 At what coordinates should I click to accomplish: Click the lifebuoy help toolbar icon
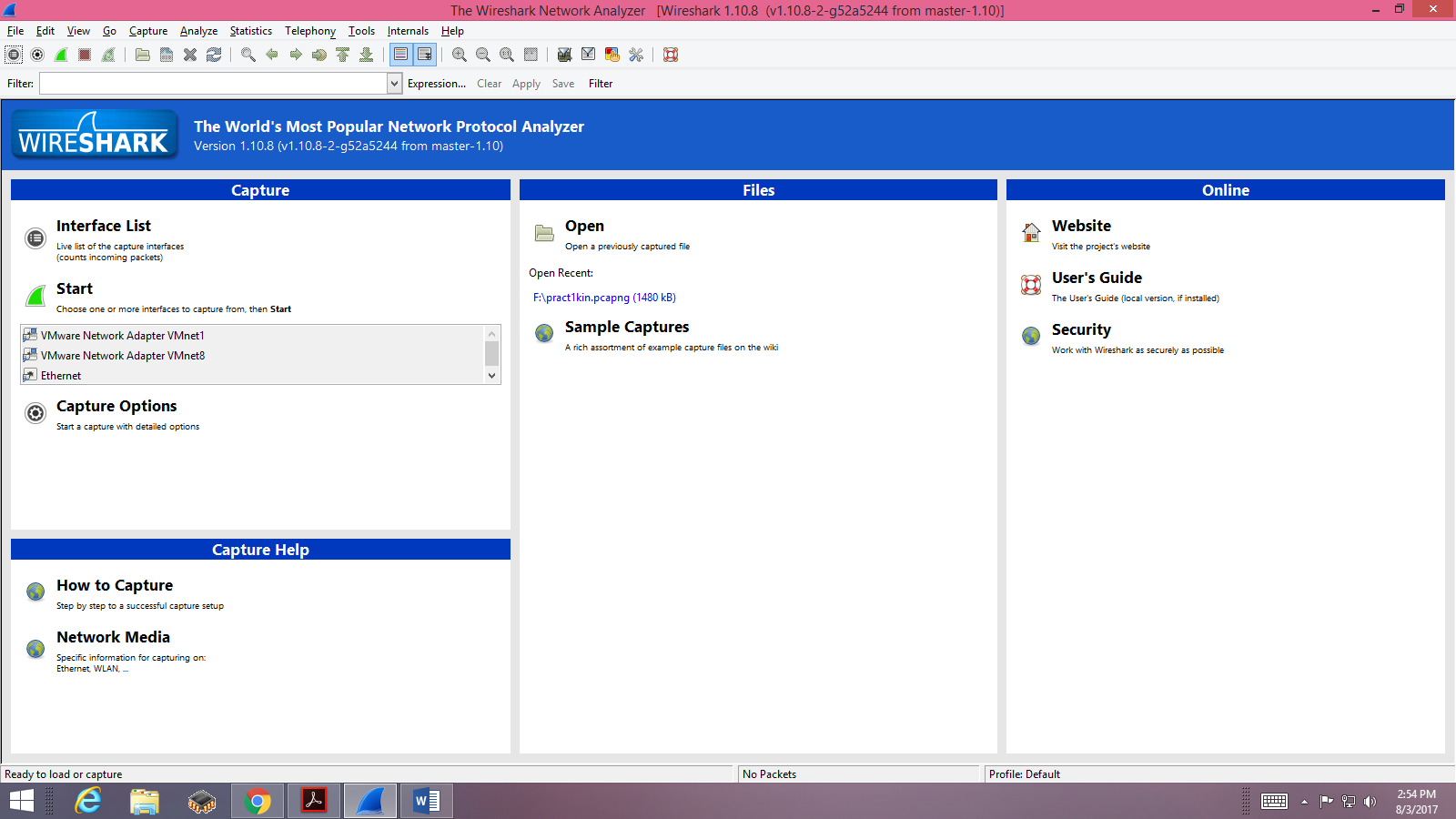click(x=671, y=55)
